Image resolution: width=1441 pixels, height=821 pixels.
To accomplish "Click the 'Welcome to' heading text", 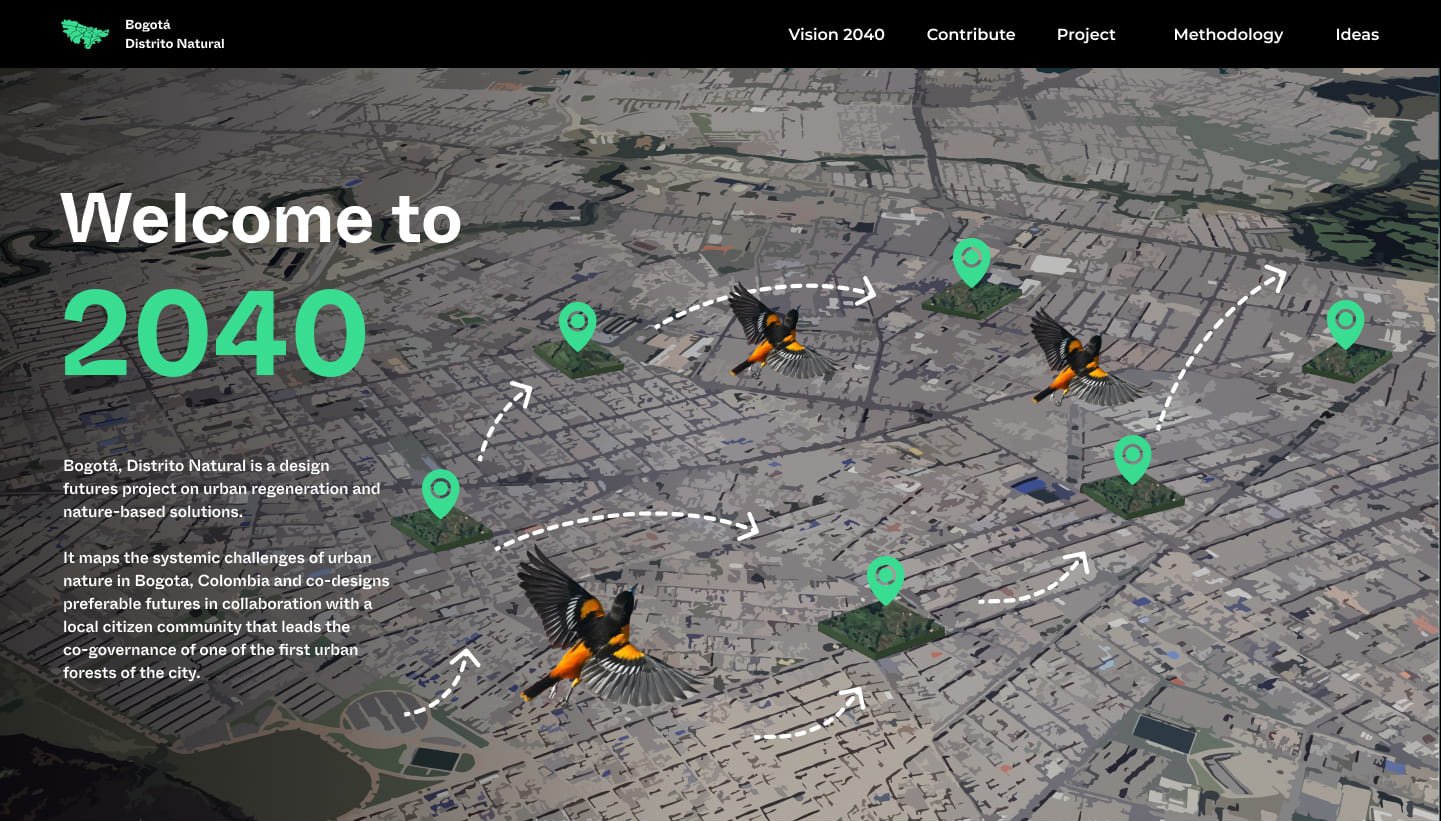I will tap(261, 217).
